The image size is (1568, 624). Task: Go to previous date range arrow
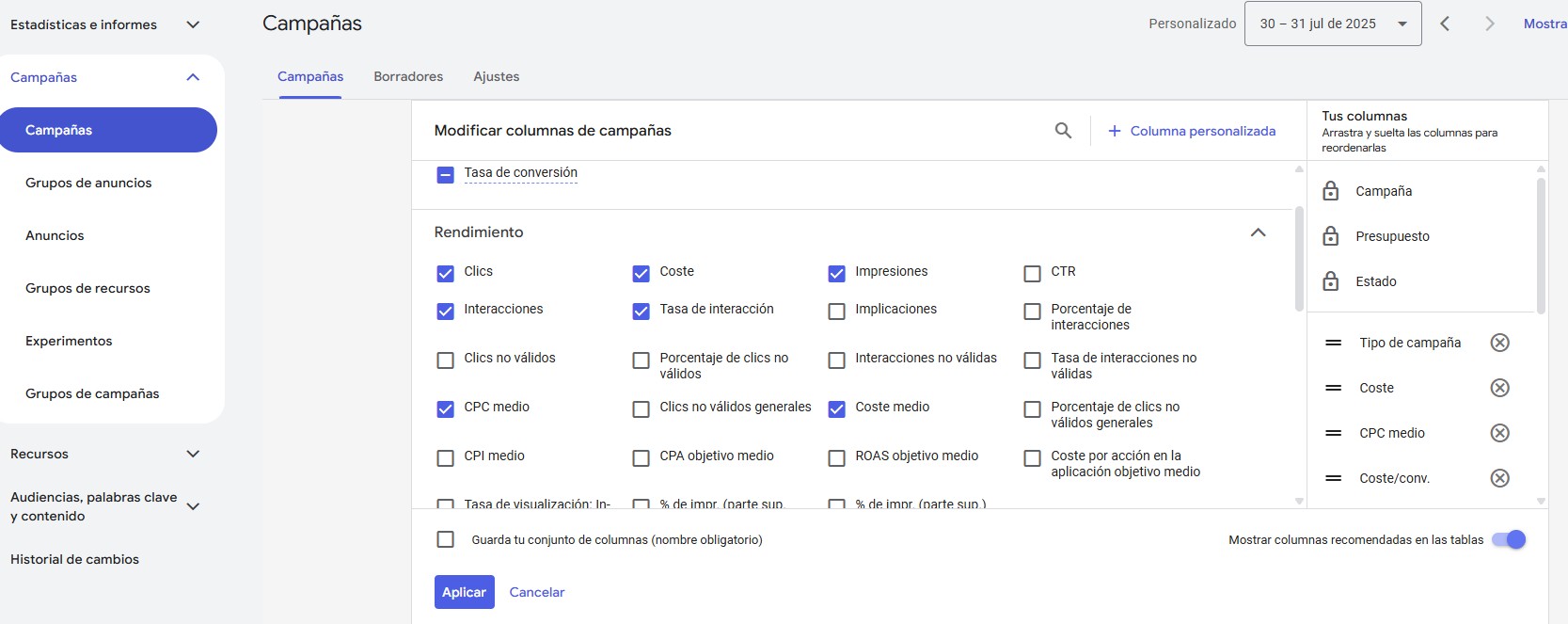pos(1445,24)
